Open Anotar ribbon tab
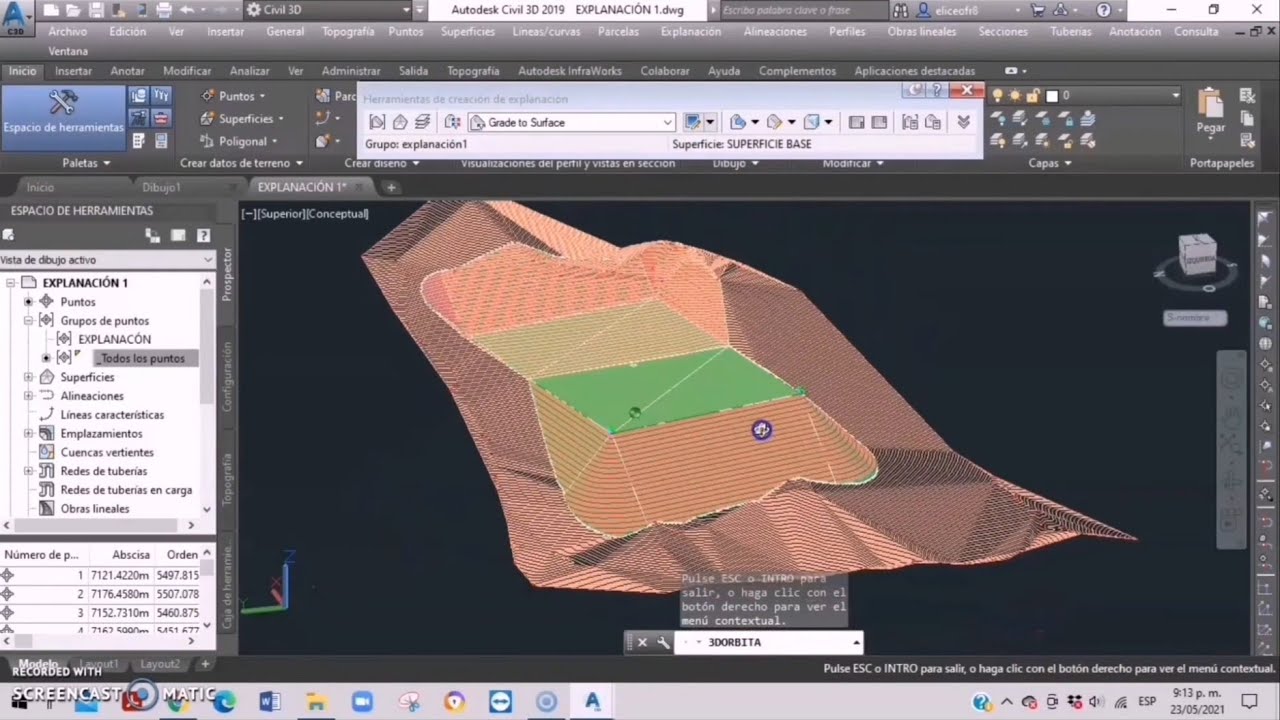 (128, 71)
